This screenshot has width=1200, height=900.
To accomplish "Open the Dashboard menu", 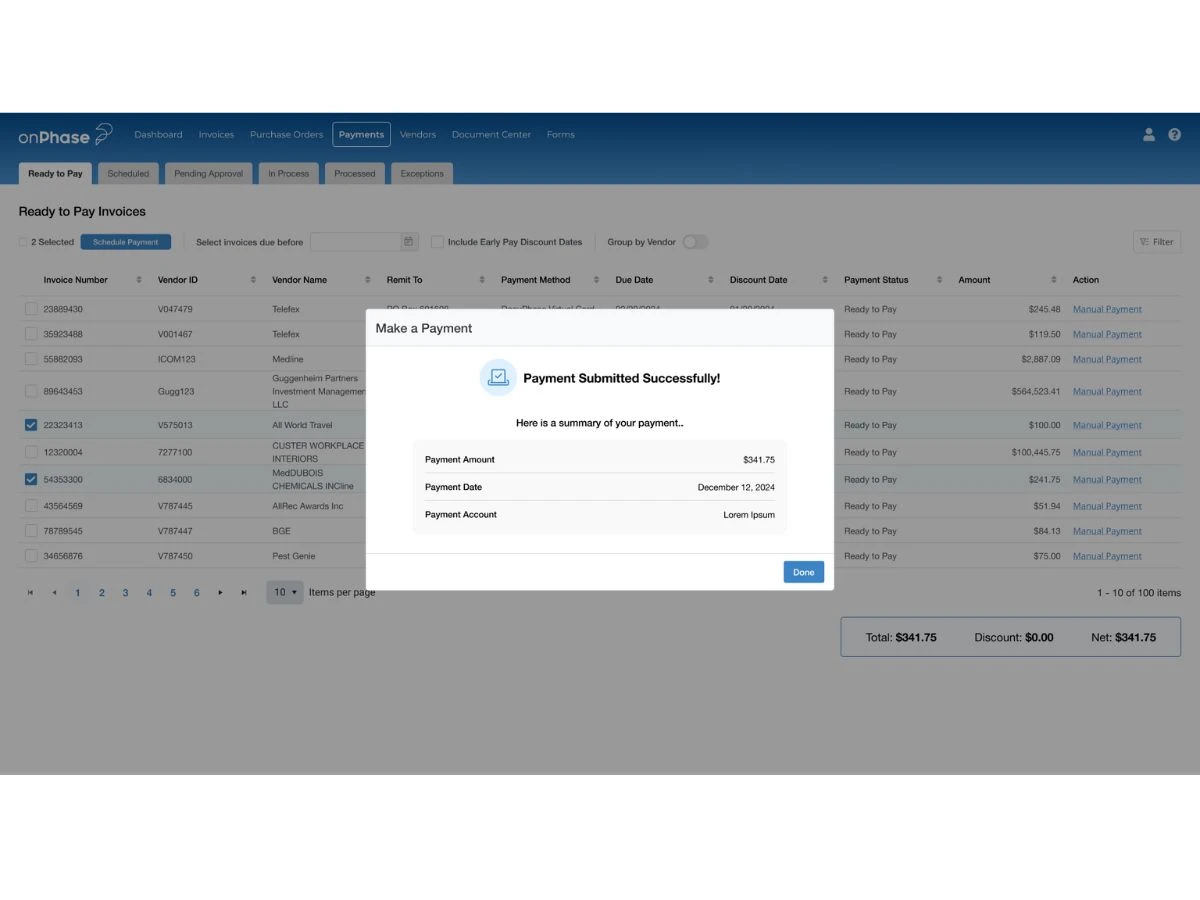I will click(158, 135).
